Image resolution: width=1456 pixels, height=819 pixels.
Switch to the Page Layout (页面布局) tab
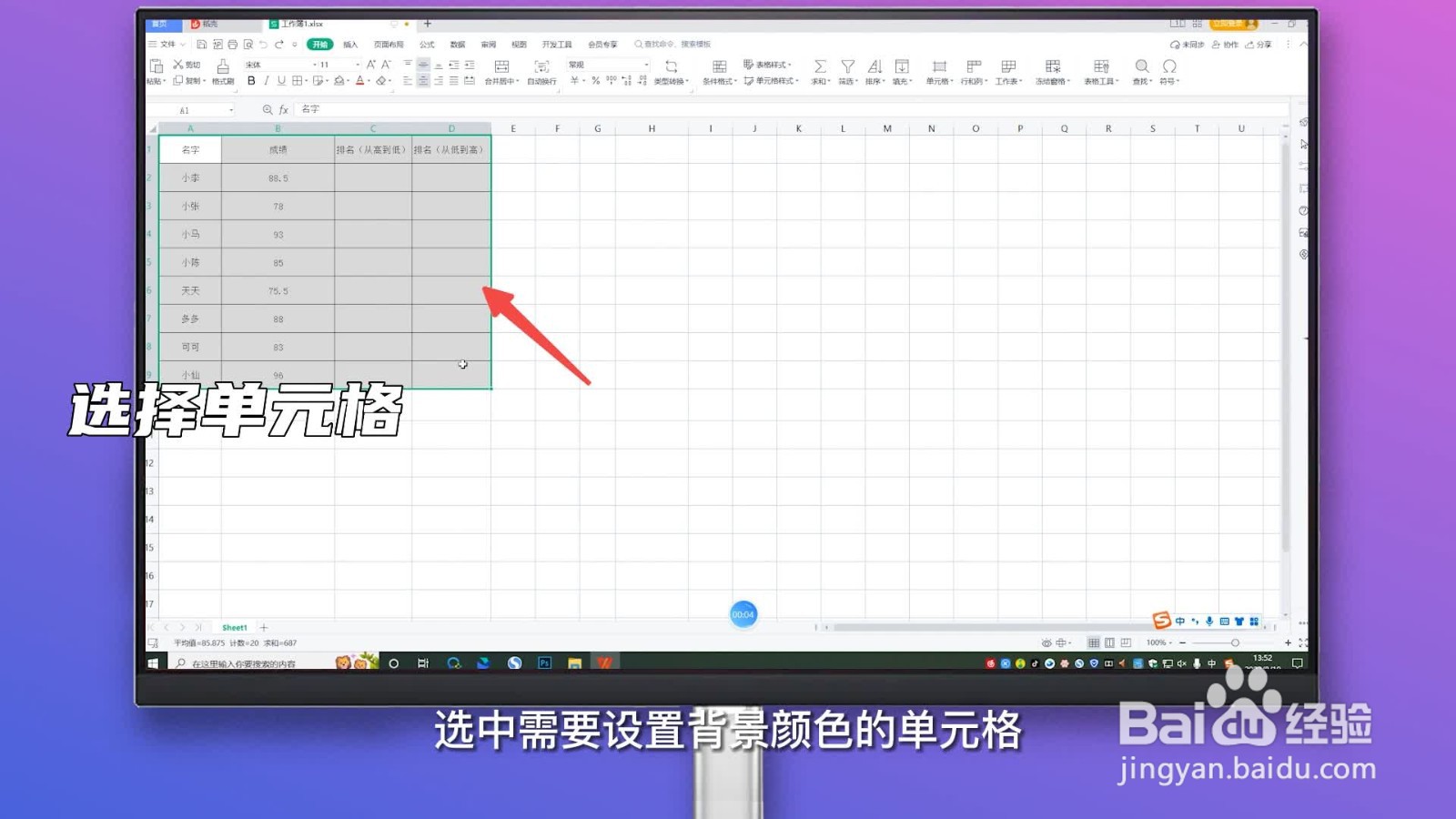coord(389,45)
